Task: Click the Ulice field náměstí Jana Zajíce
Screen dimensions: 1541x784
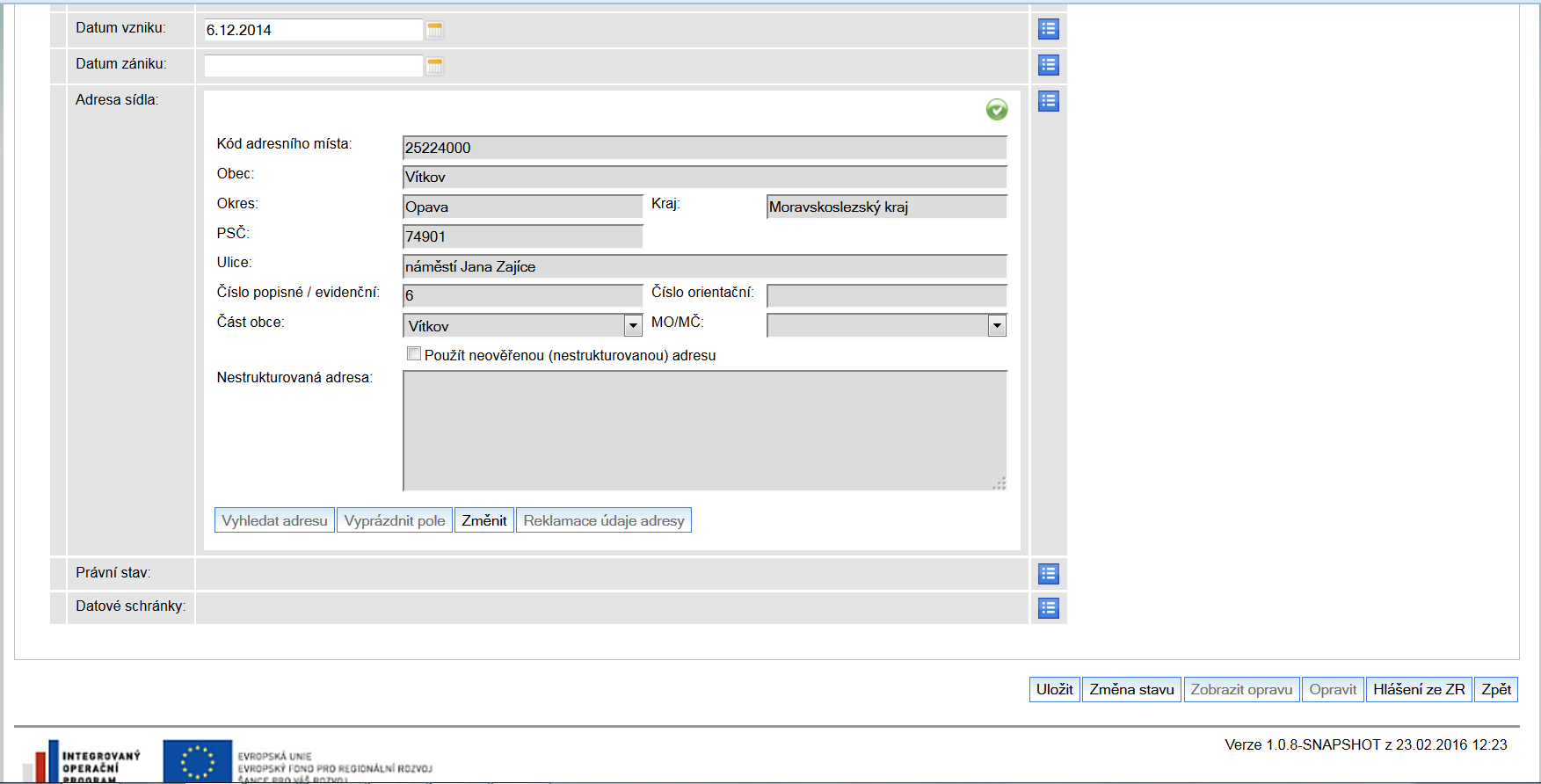Action: pos(705,266)
